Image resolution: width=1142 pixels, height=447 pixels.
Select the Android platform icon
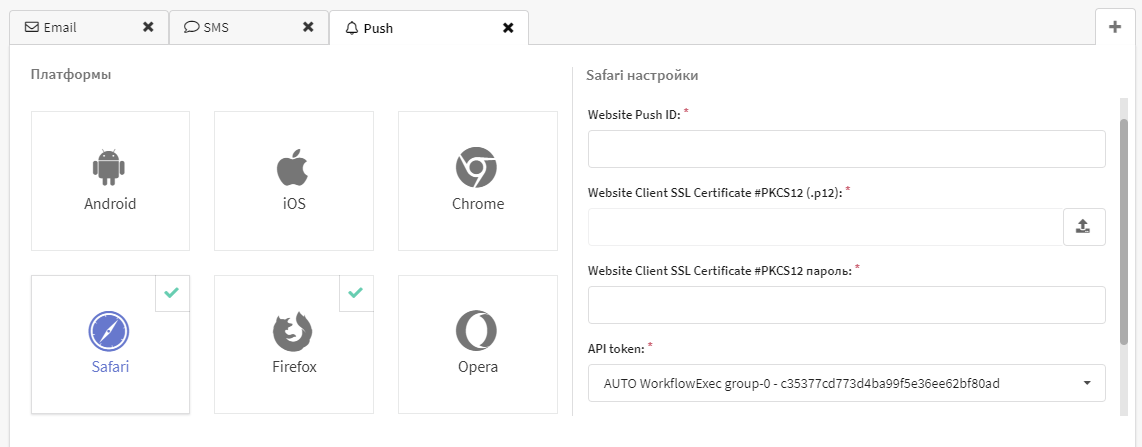(x=110, y=167)
